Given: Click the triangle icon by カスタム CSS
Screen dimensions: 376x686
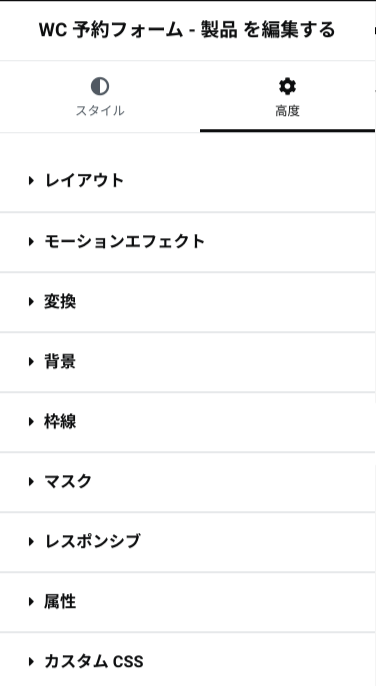Looking at the screenshot, I should (x=31, y=662).
